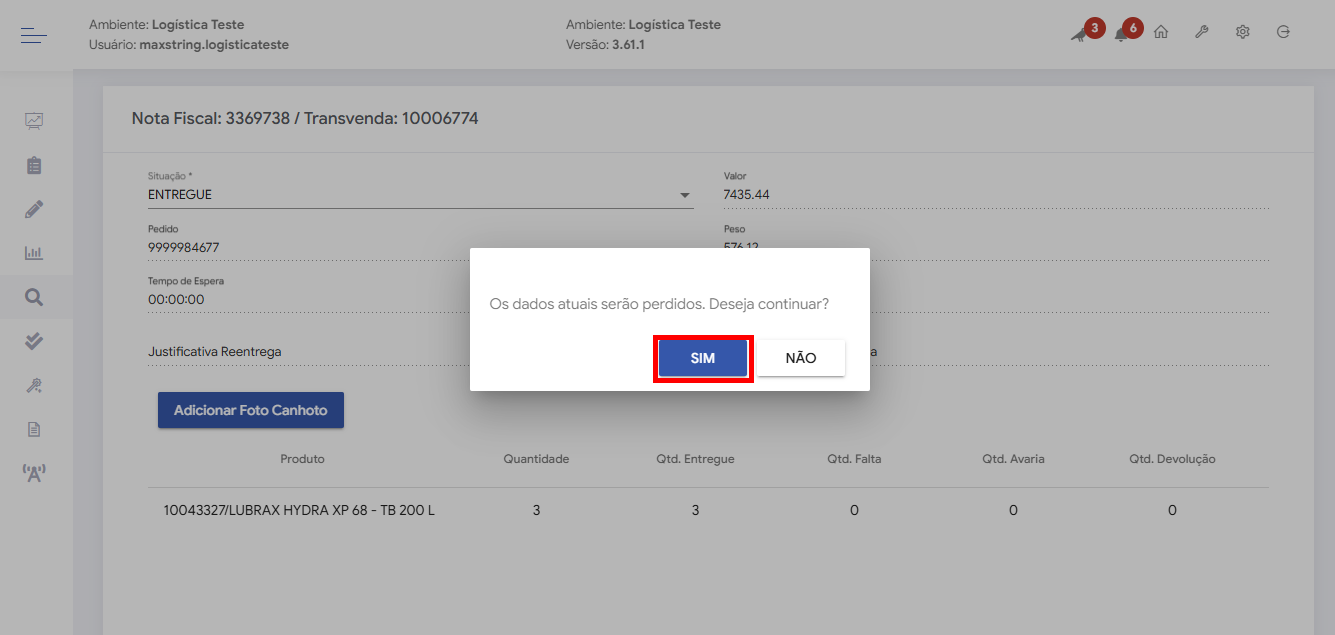
Task: Open the presentation chart sidebar icon
Action: coord(34,121)
